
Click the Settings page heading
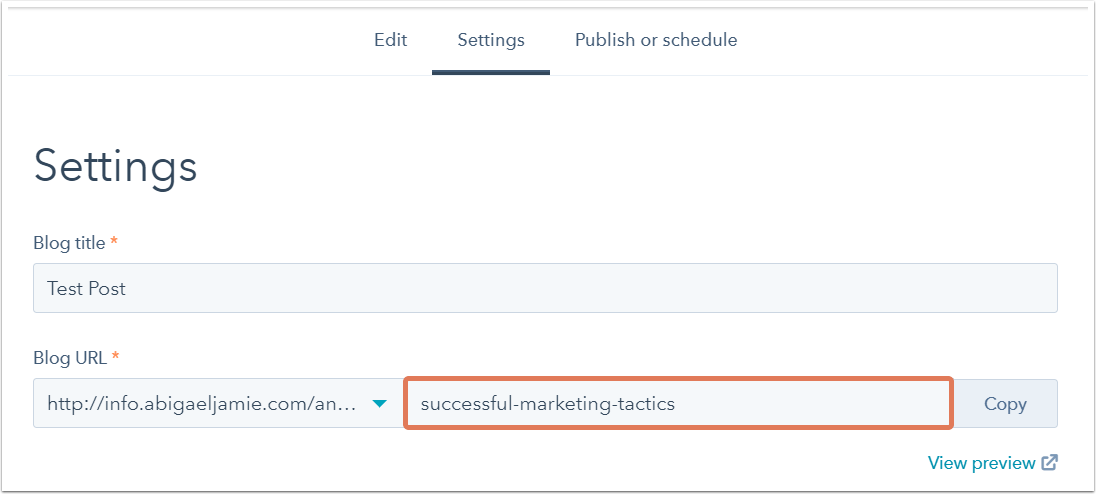coord(115,167)
